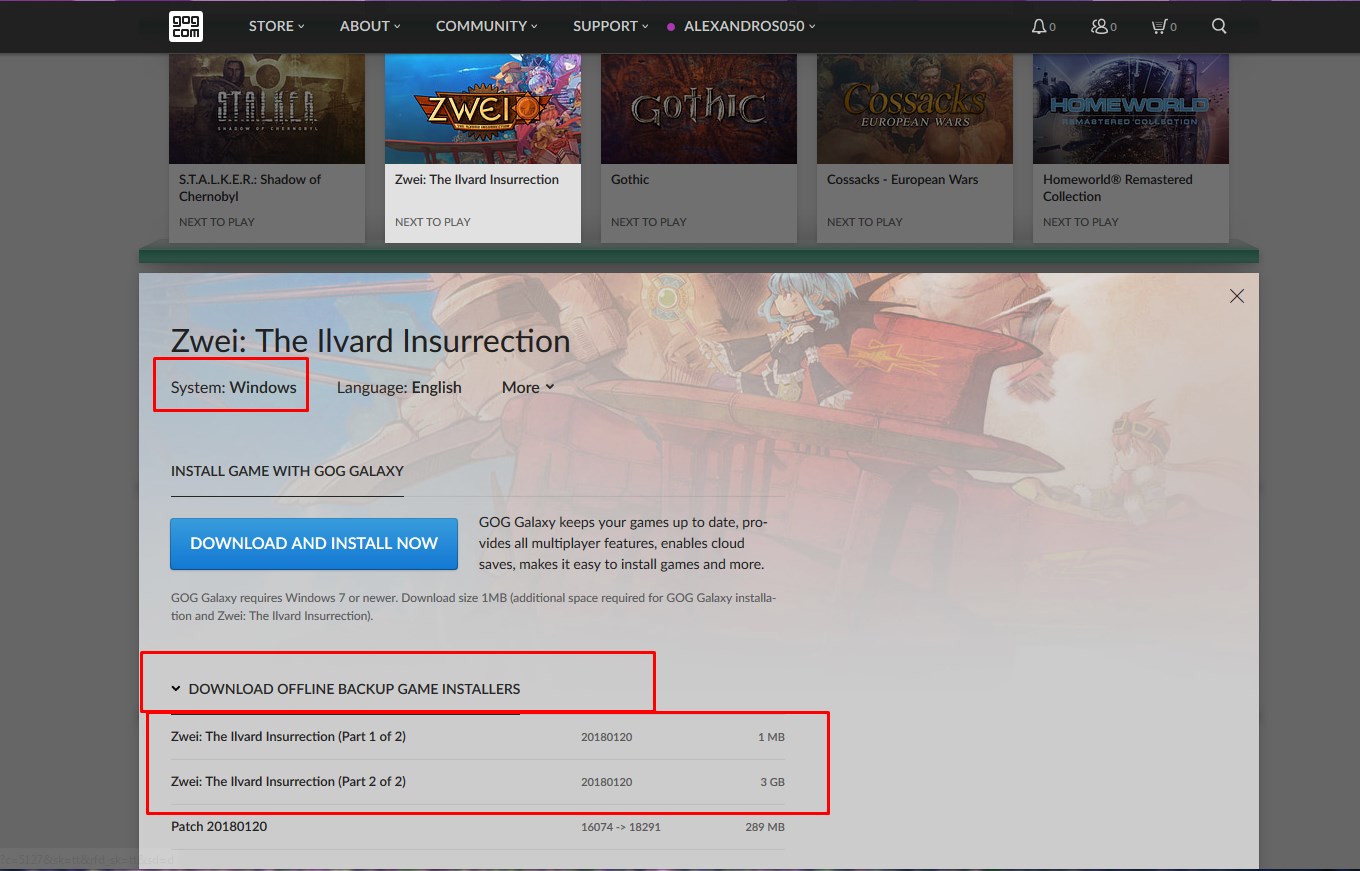Screen dimensions: 1360x871
Task: Click the search magnifier icon
Action: click(1219, 26)
